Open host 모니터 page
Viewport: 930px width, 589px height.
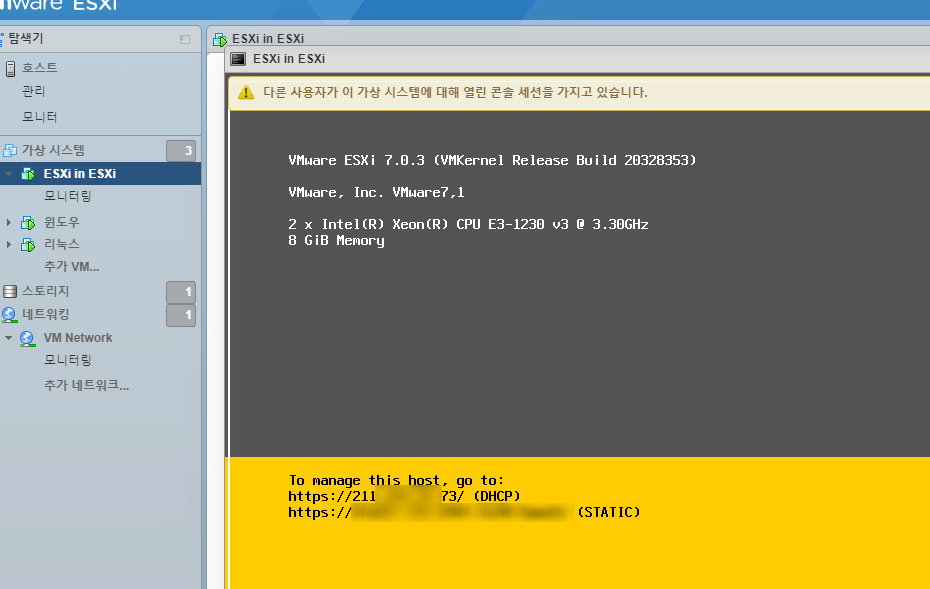40,117
